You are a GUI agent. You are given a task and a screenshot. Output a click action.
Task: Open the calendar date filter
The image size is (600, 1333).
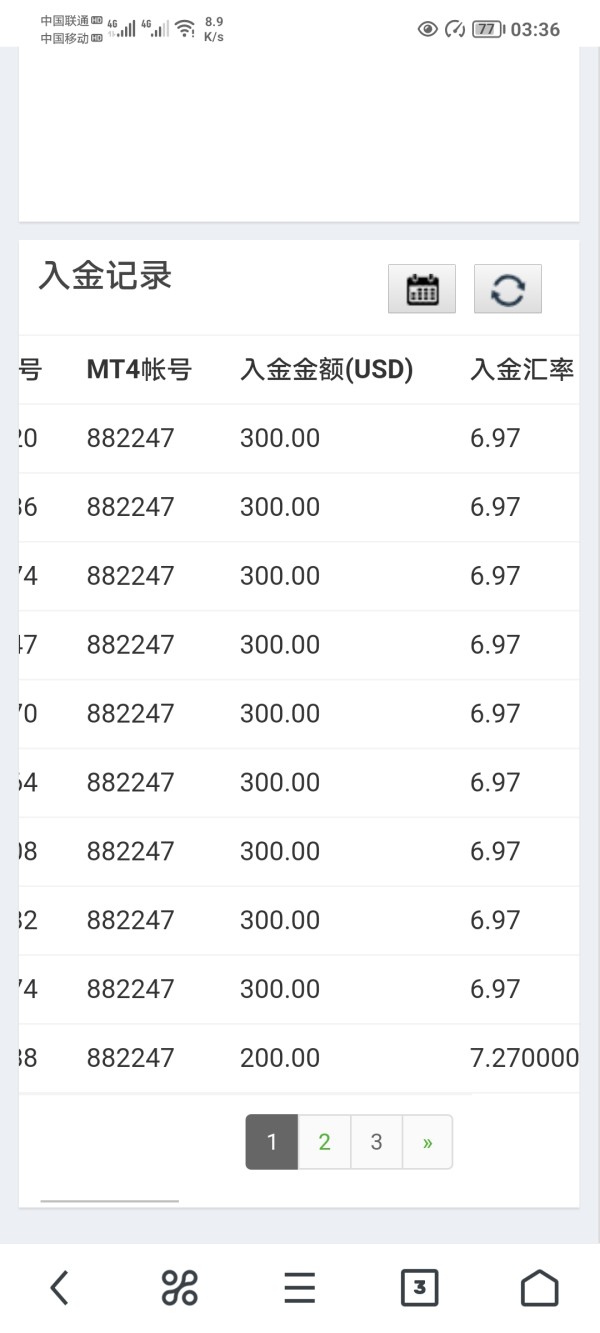422,289
